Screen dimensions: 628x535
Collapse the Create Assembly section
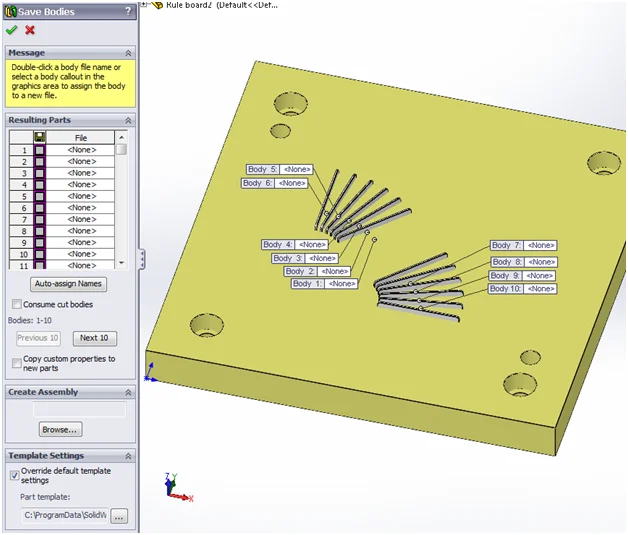[x=128, y=392]
